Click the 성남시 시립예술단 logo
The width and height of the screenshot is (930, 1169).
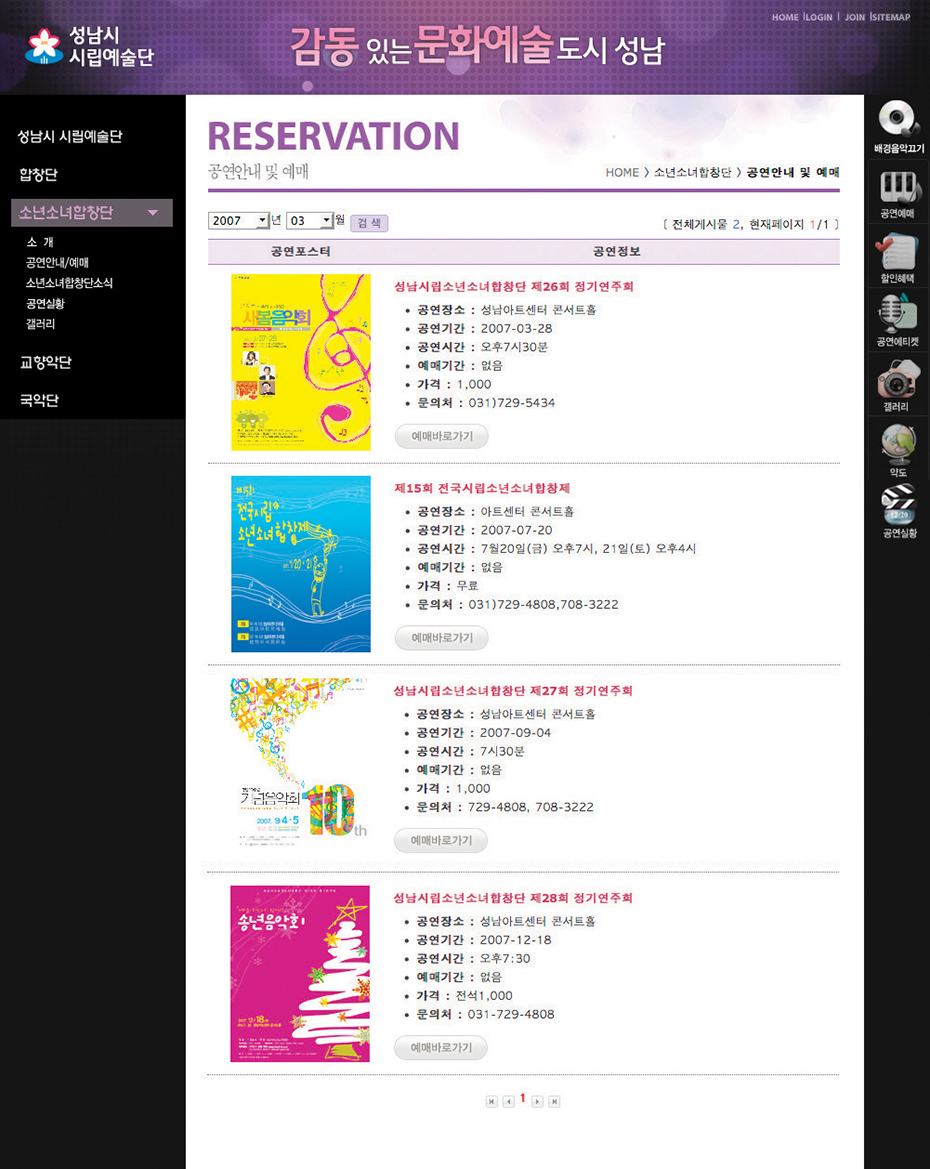[89, 47]
